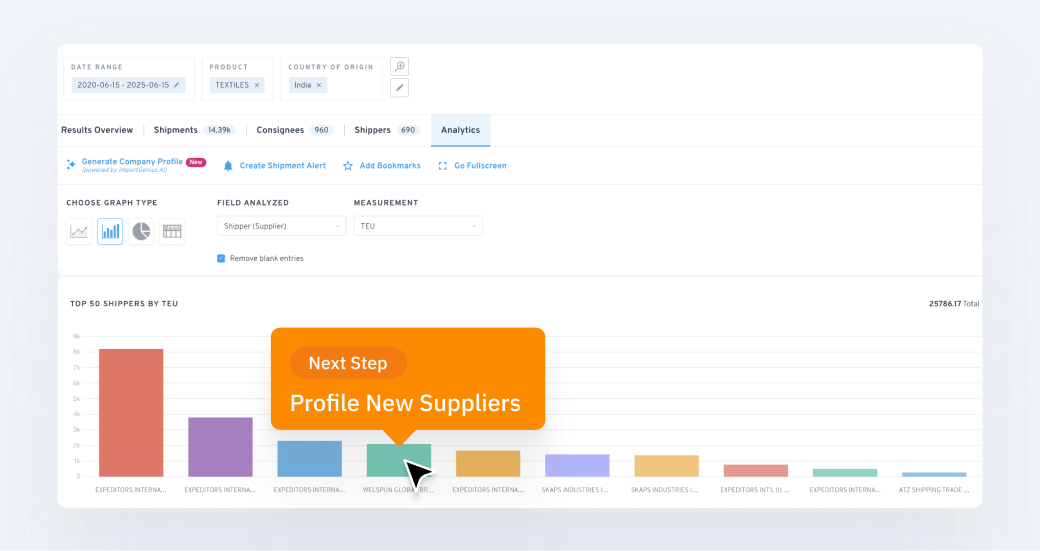This screenshot has width=1040, height=551.
Task: Select the Analytics tab
Action: pos(460,130)
